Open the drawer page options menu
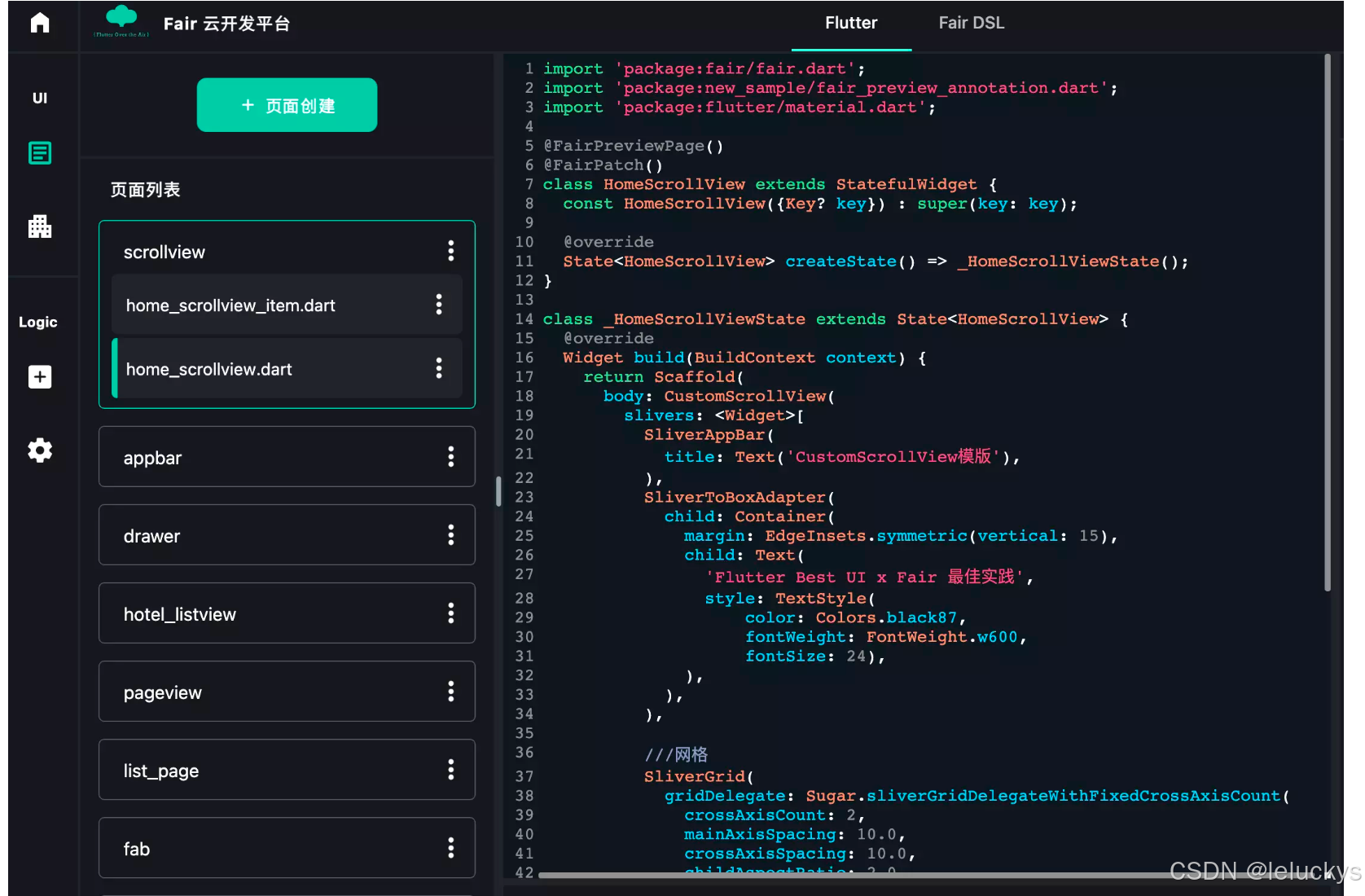This screenshot has width=1365, height=896. click(x=450, y=535)
